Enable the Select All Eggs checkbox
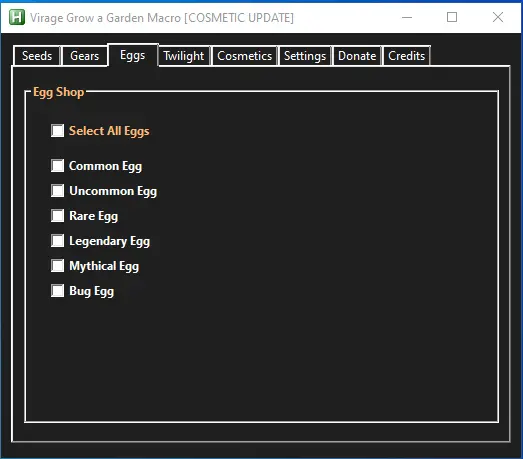 click(58, 131)
